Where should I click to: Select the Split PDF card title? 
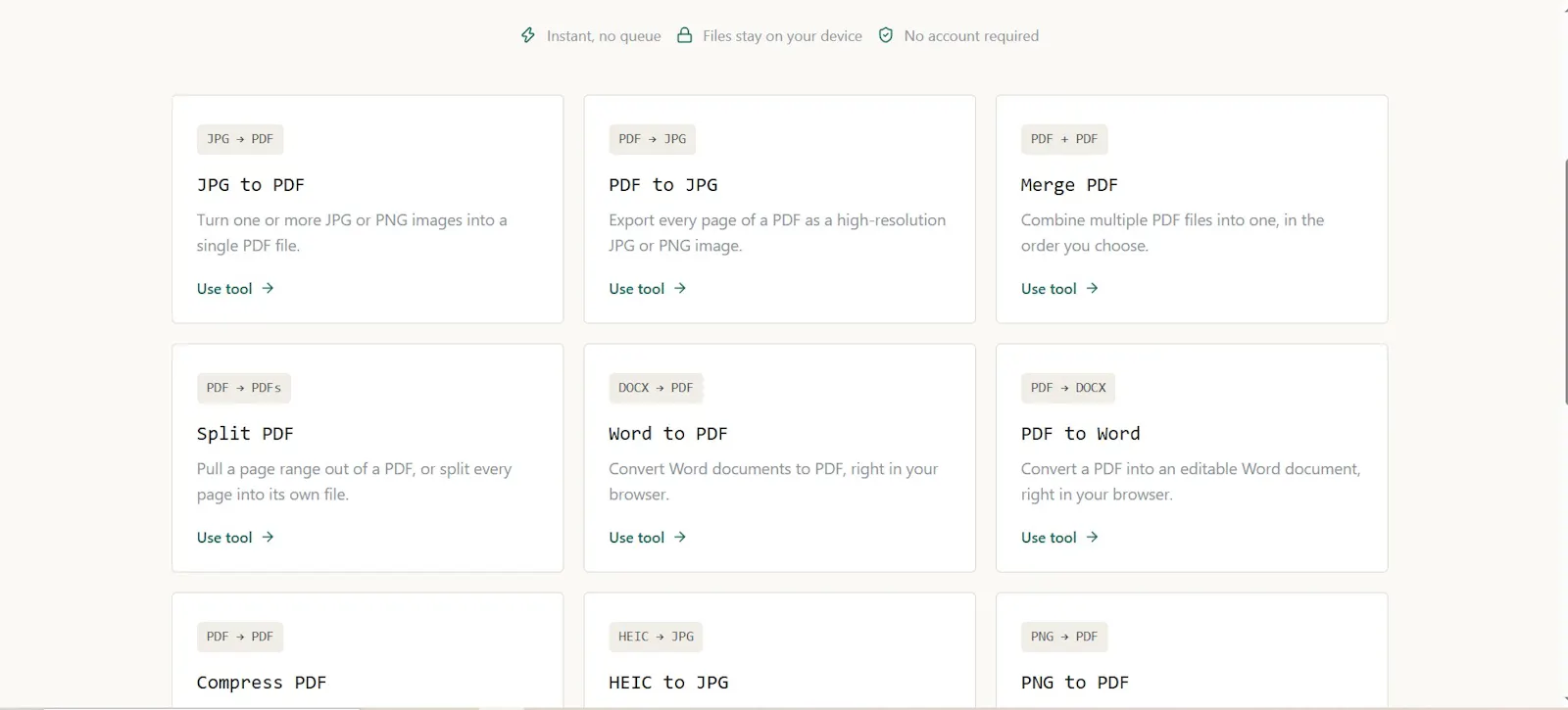[x=245, y=434]
